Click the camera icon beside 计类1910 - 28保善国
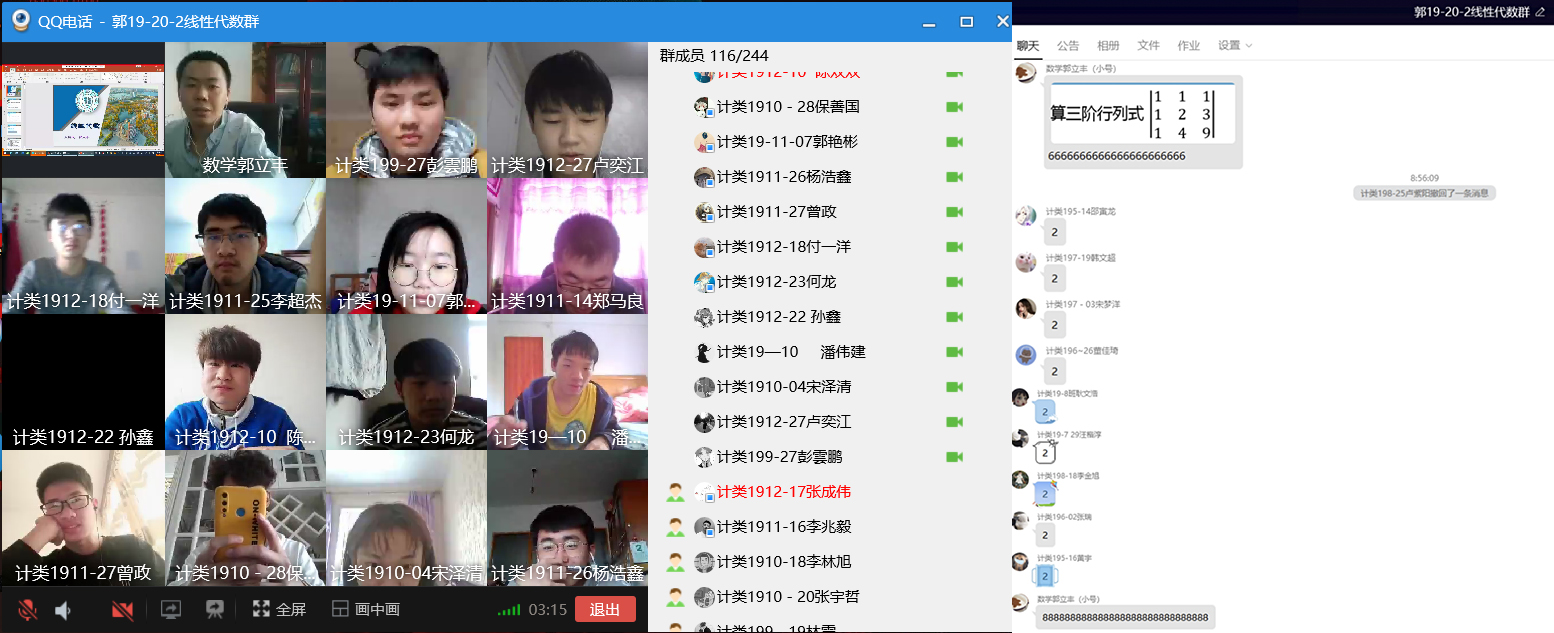 [954, 107]
